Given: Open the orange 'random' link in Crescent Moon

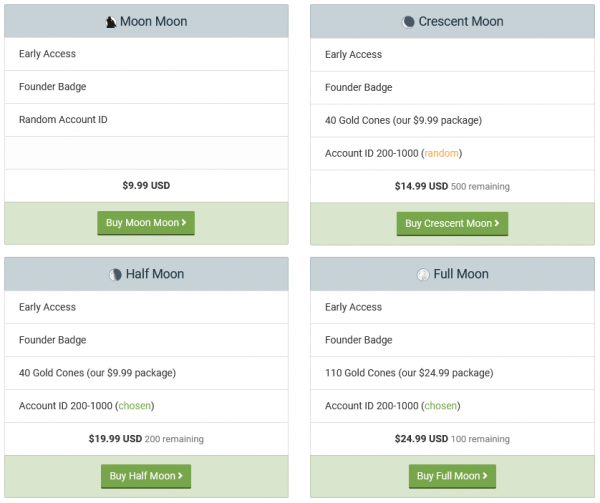Looking at the screenshot, I should 442,153.
